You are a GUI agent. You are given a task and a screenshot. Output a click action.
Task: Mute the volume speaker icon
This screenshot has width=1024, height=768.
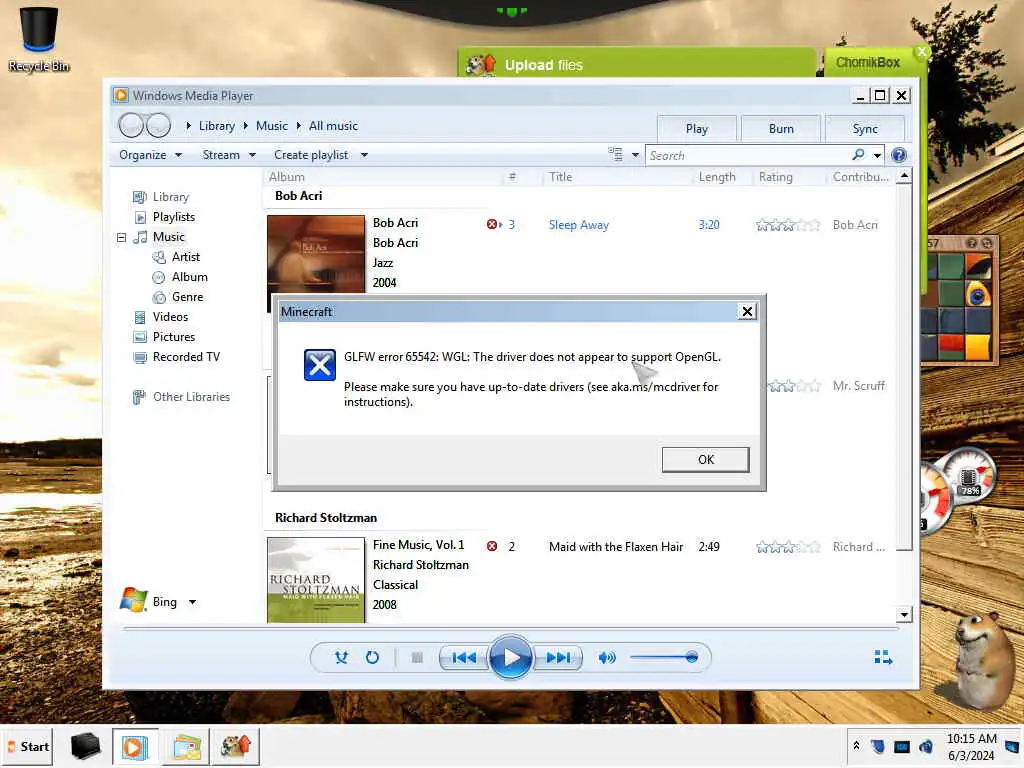pos(607,658)
